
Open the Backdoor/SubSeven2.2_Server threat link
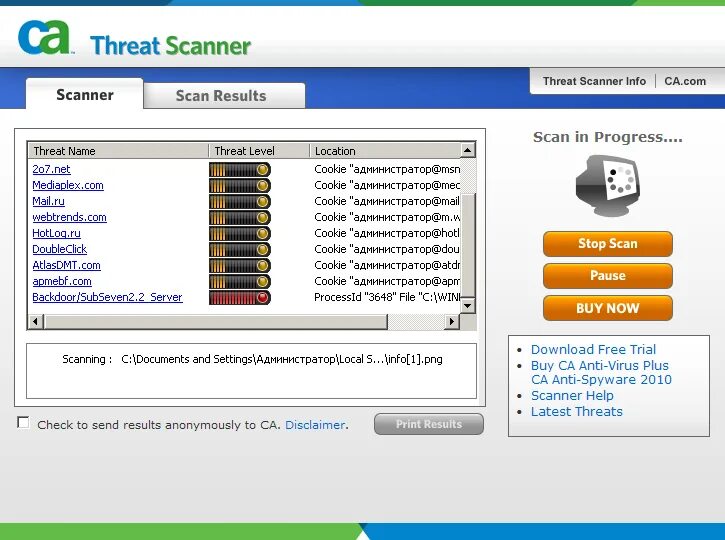107,297
